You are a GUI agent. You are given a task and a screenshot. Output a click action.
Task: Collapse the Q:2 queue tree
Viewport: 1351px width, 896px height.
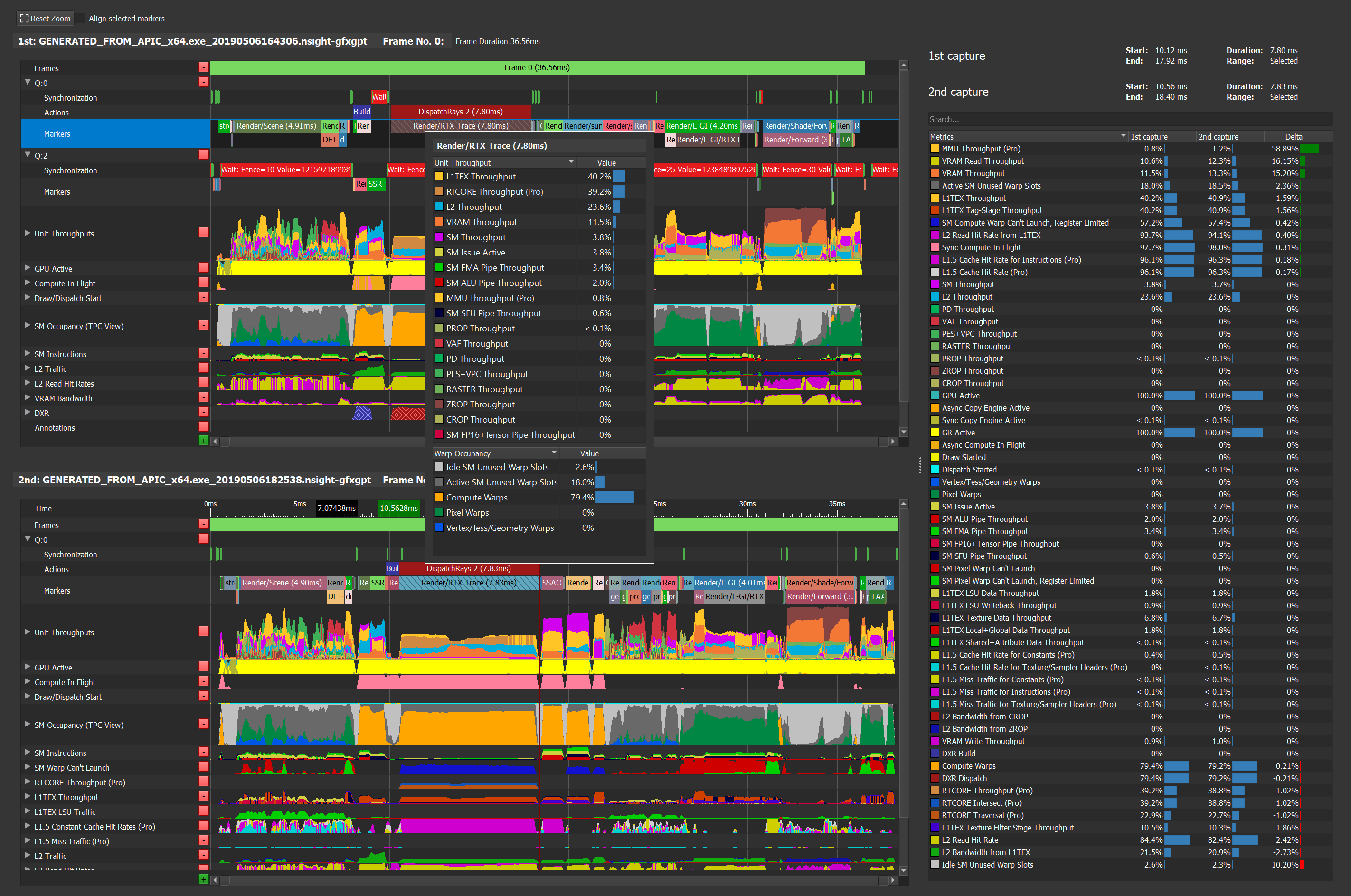click(28, 155)
